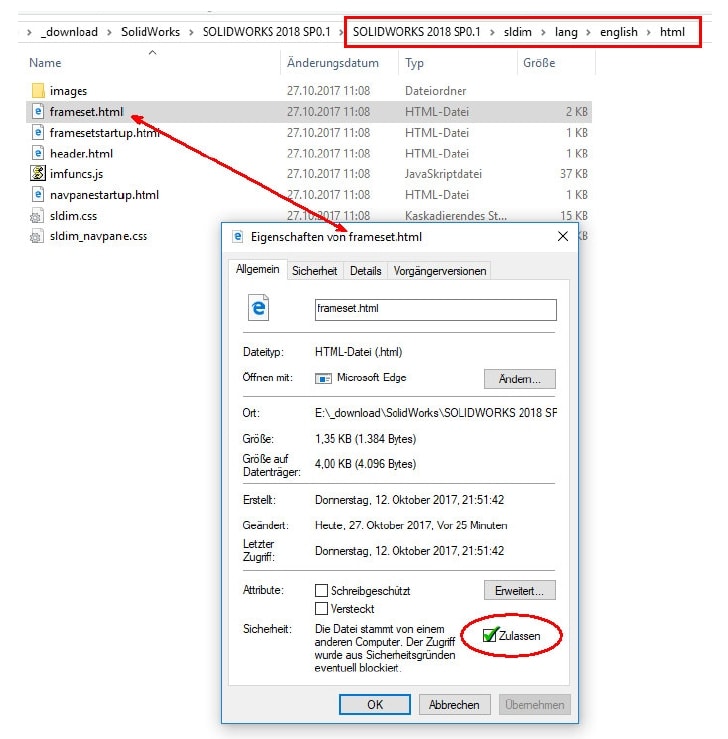Click the header.html file icon
The image size is (728, 739).
pyautogui.click(x=38, y=153)
